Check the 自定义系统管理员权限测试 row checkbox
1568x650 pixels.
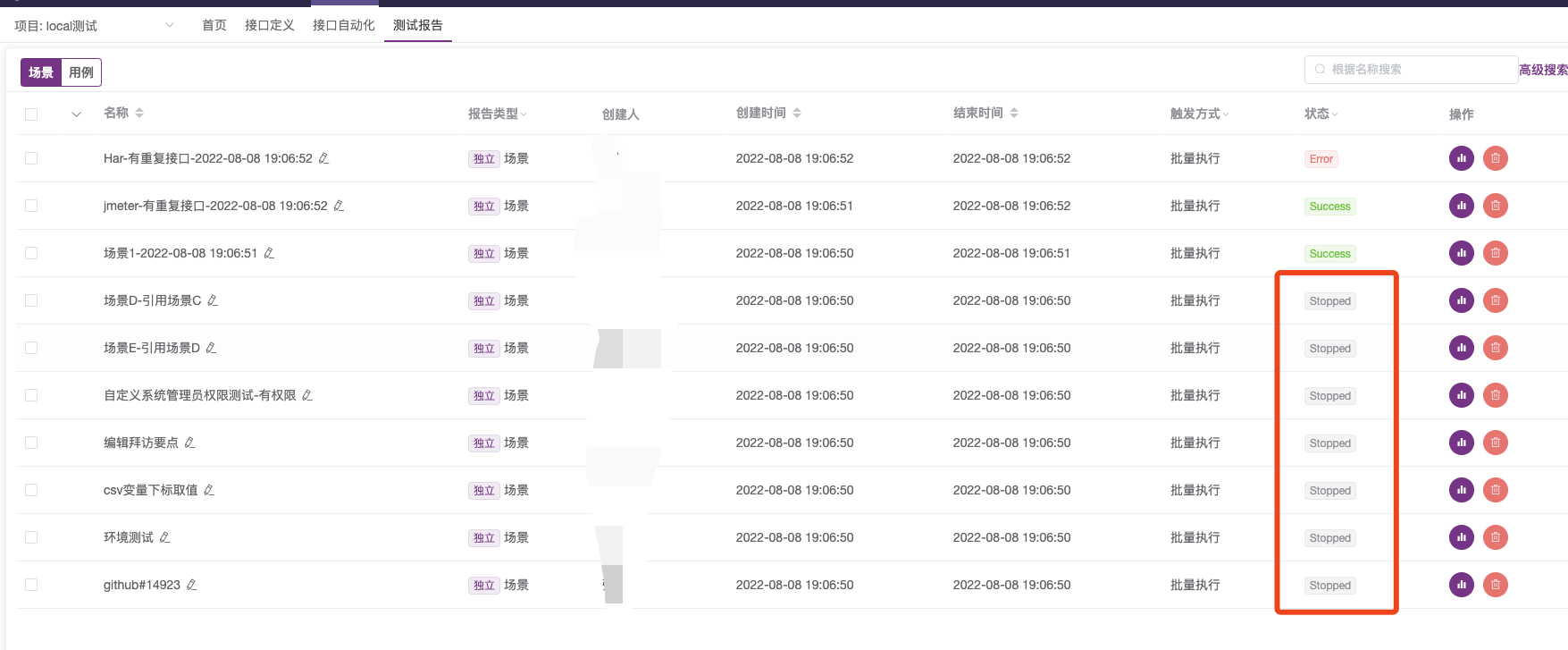click(31, 395)
